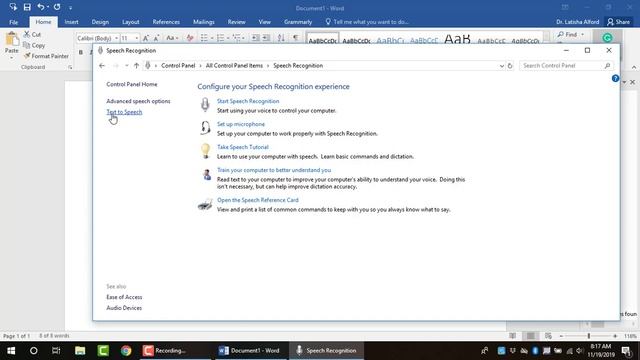Viewport: 640px width, 360px height.
Task: Open the File menu in Word
Action: (x=13, y=22)
